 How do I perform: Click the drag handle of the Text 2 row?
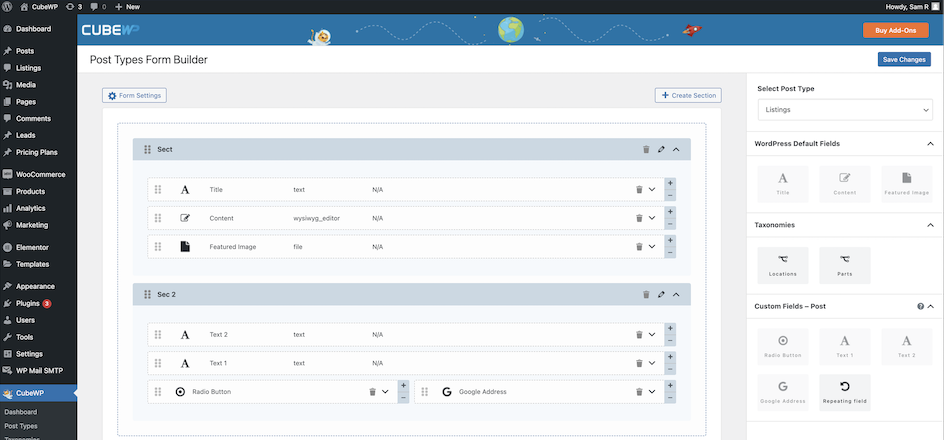(158, 335)
